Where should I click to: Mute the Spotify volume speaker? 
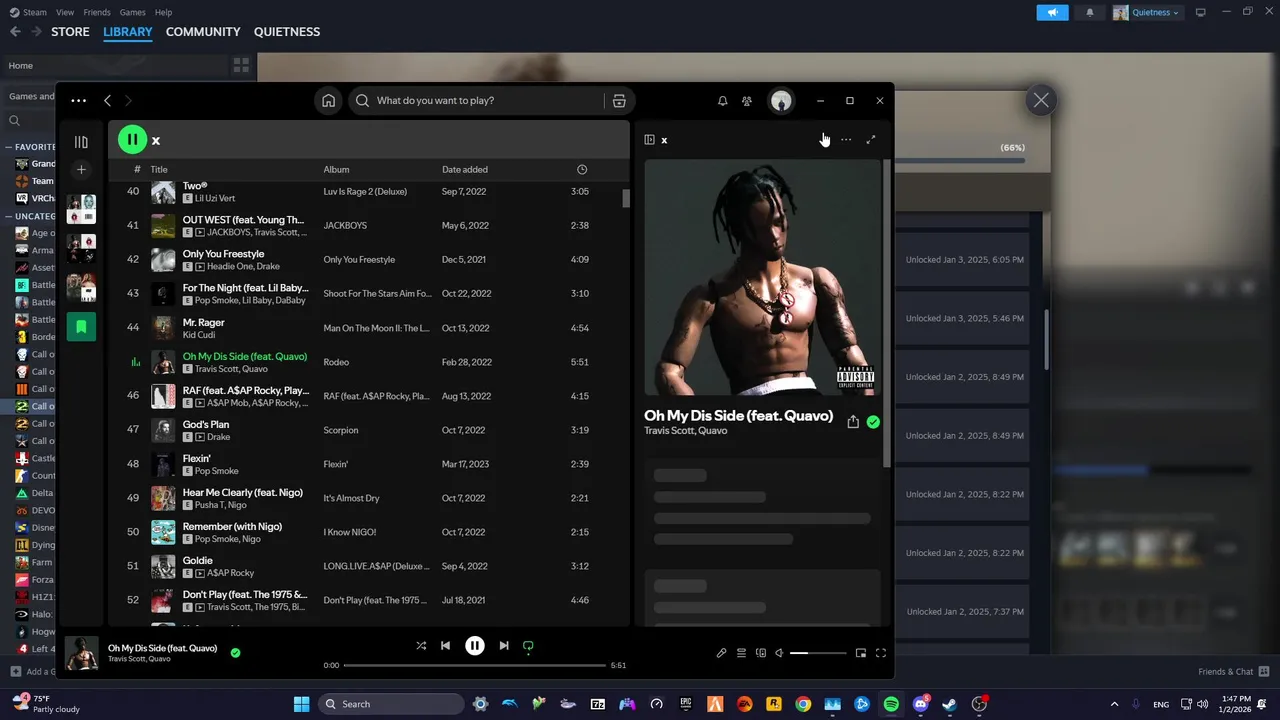[780, 653]
